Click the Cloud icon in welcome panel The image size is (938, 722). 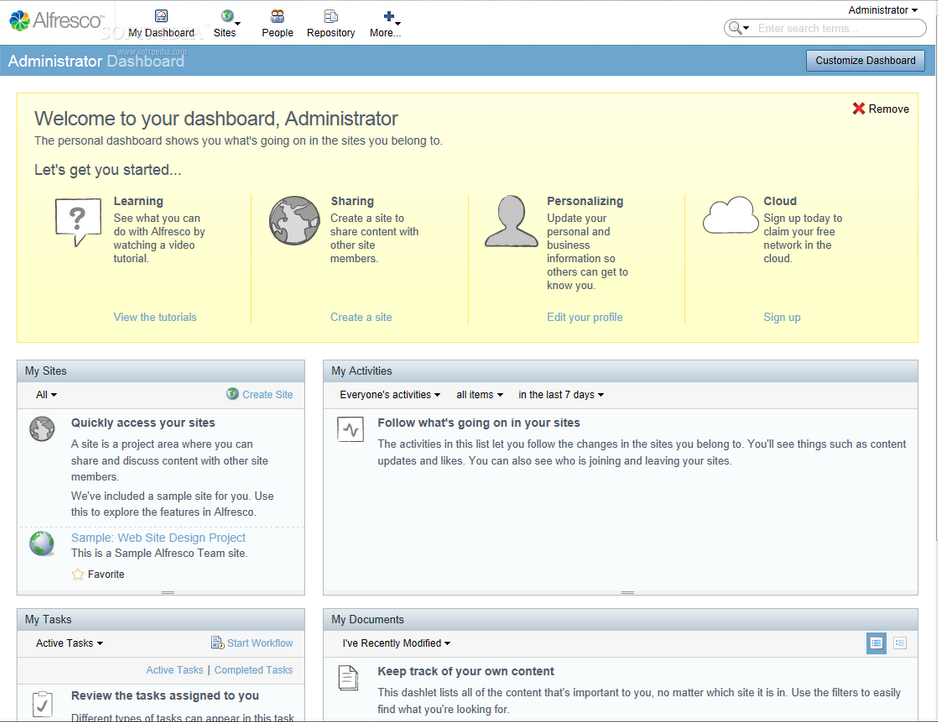click(731, 216)
